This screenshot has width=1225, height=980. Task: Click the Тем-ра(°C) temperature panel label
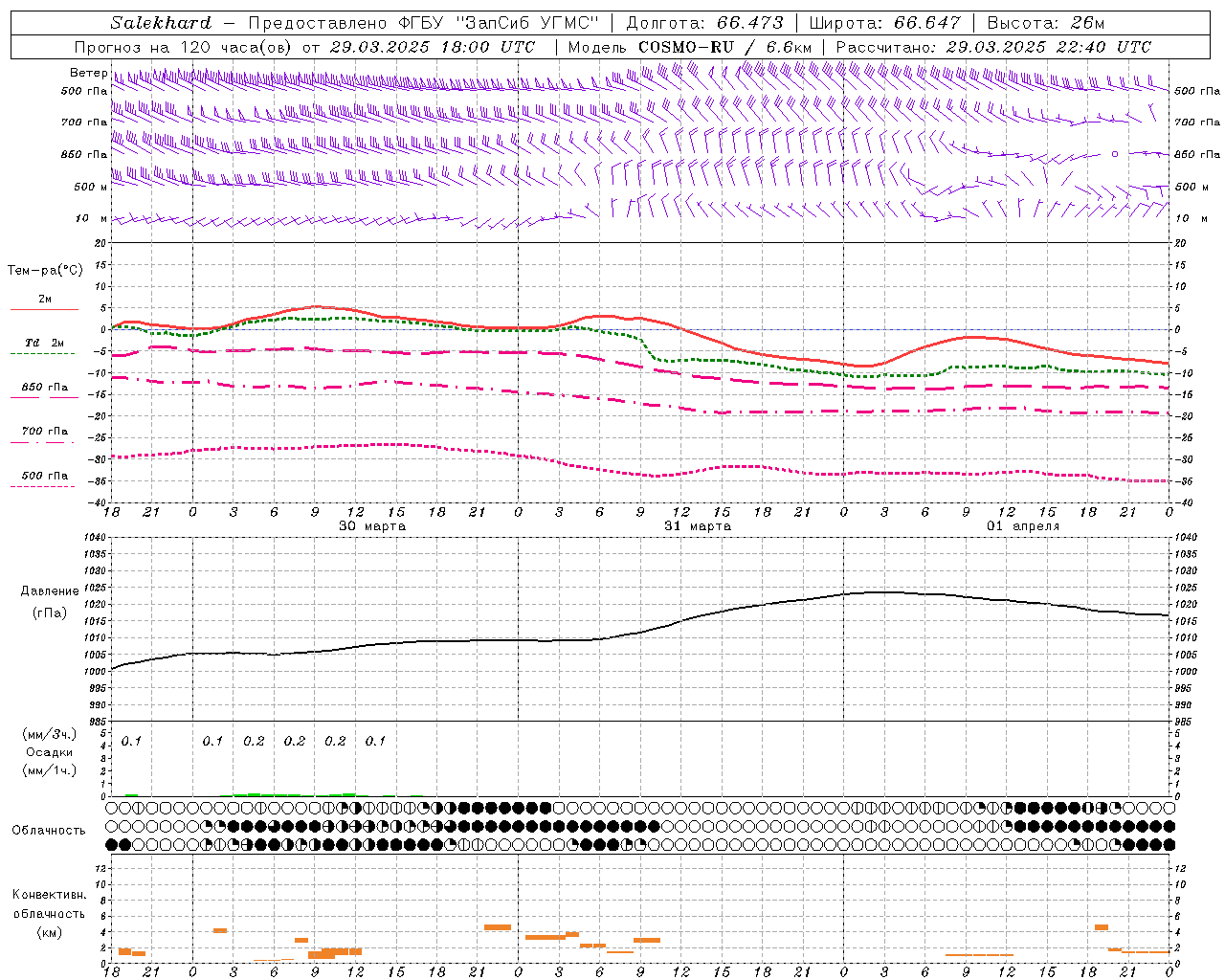click(45, 271)
